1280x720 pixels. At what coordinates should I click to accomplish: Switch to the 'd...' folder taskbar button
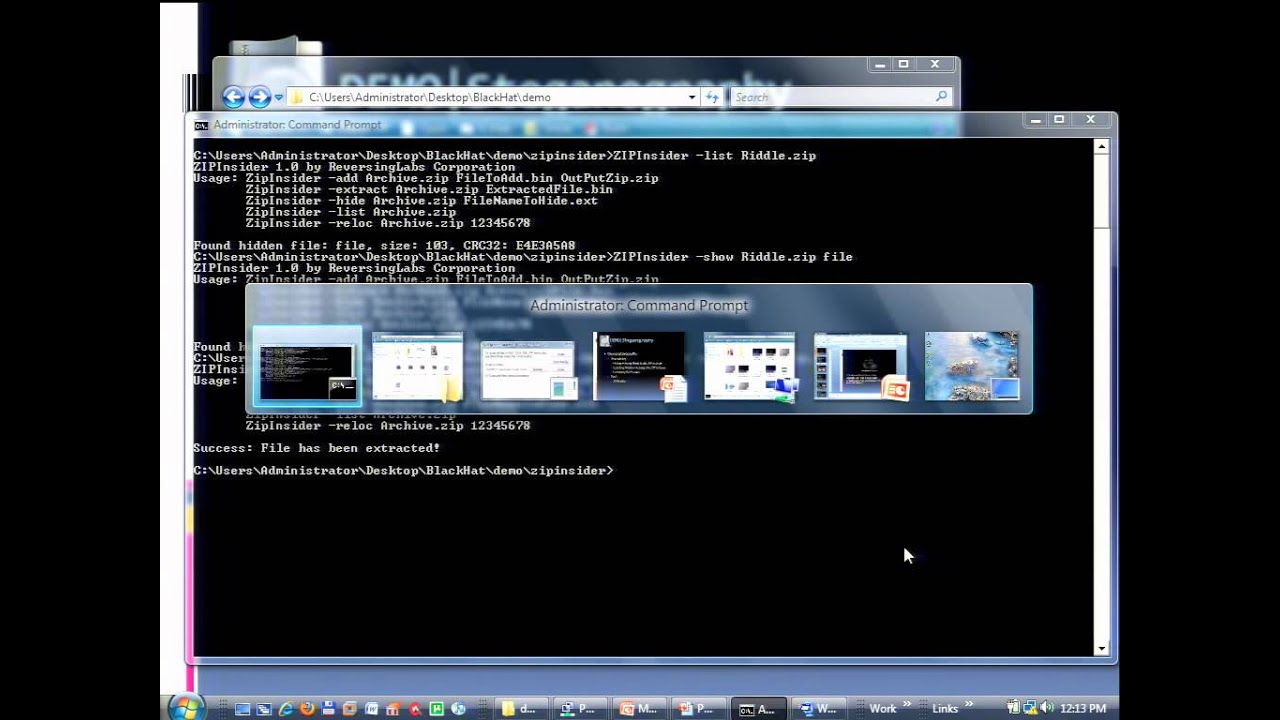521,709
